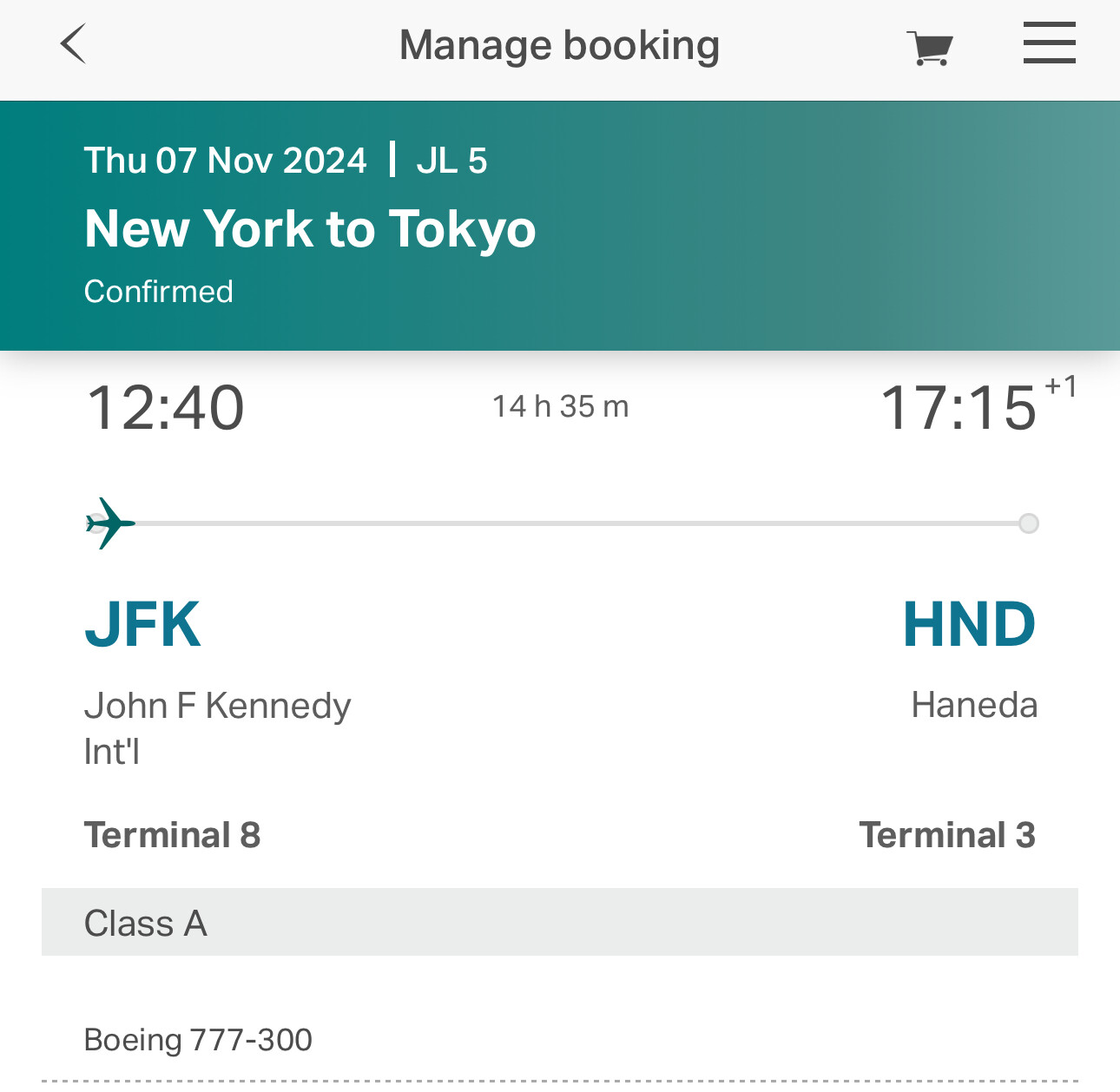Select the Terminal 3 label
Screen dimensions: 1120x1092
pos(947,835)
